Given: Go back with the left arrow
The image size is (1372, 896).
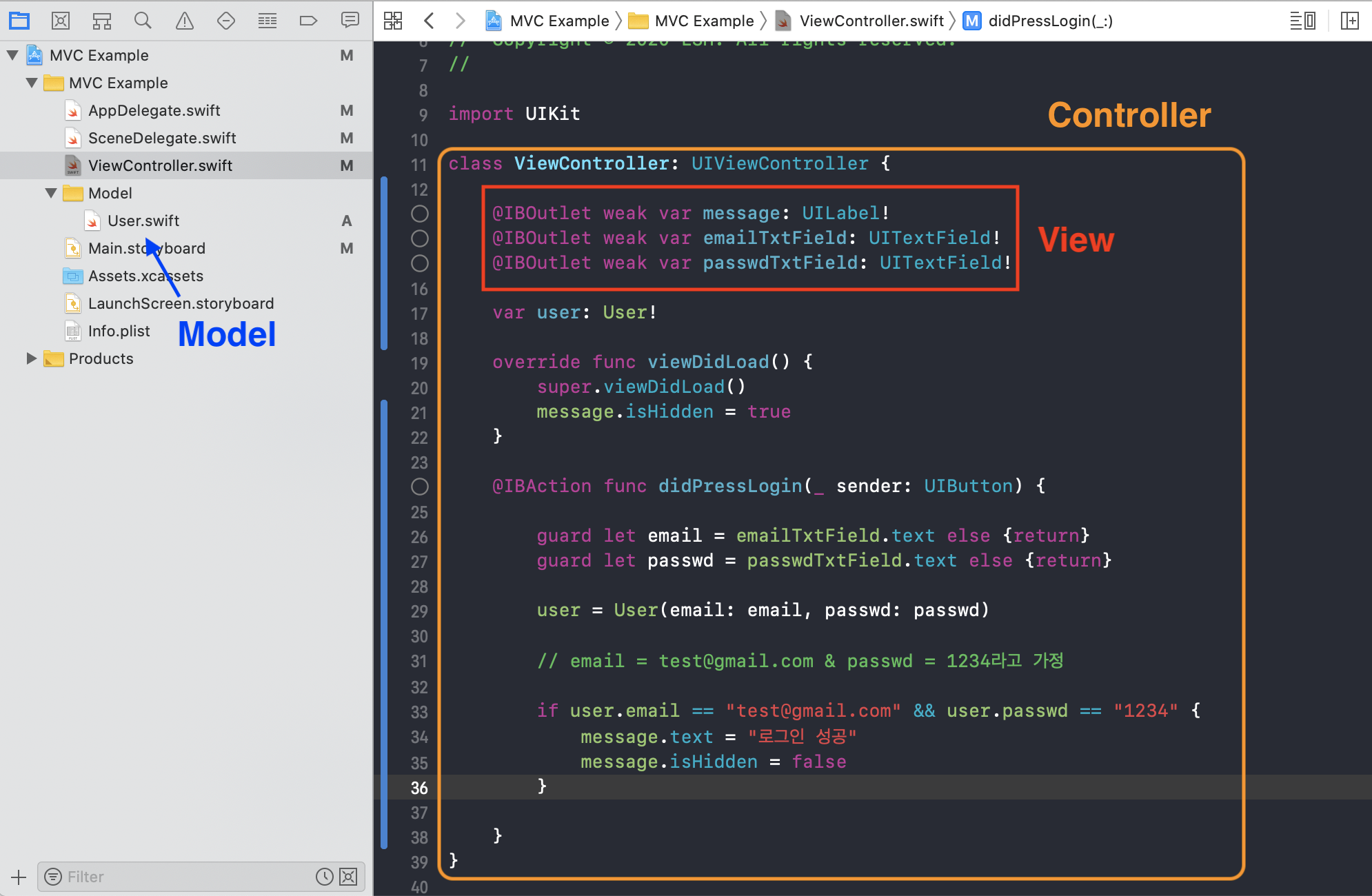Looking at the screenshot, I should coord(429,21).
